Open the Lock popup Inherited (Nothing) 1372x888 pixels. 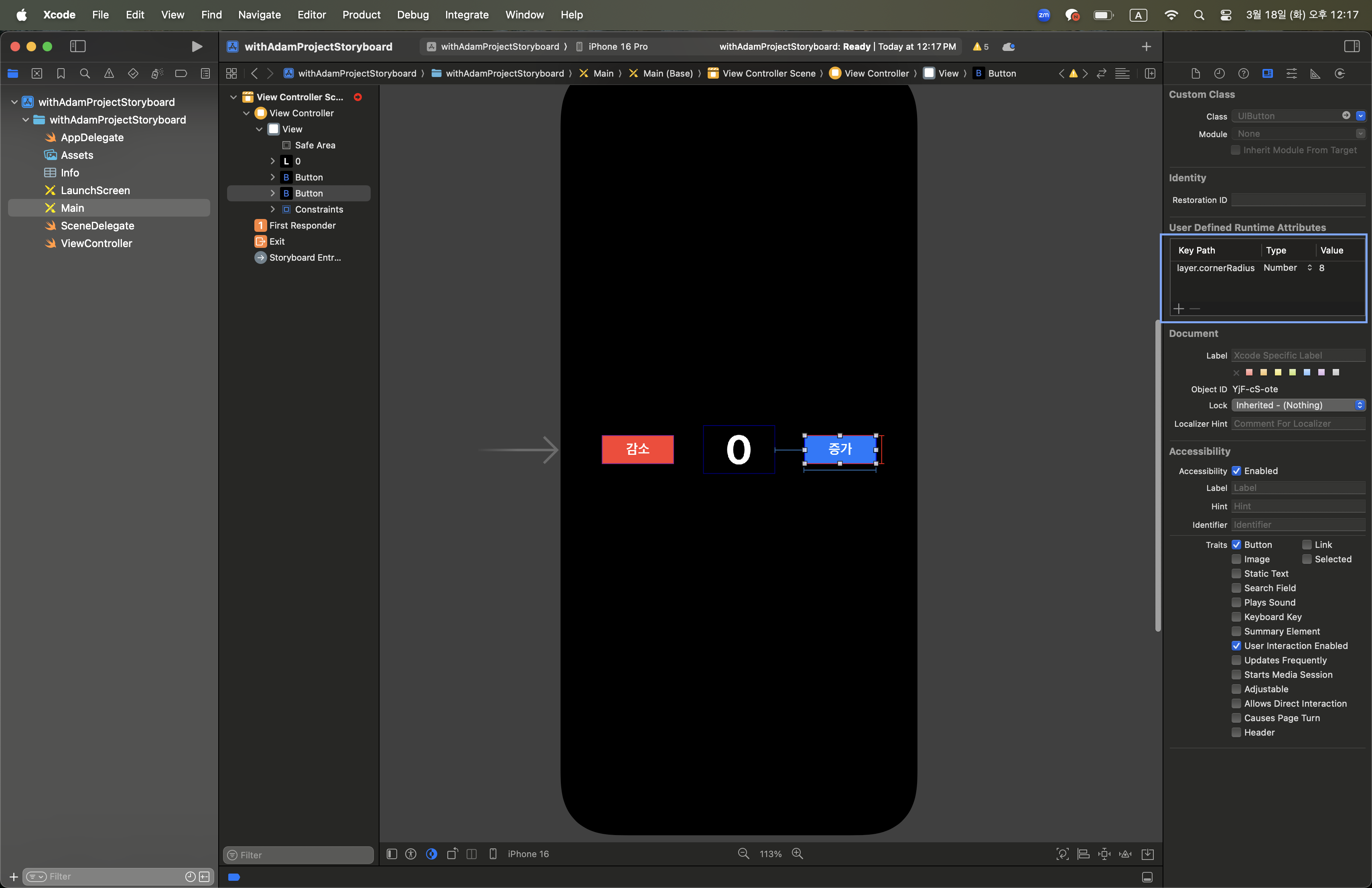(x=1298, y=405)
